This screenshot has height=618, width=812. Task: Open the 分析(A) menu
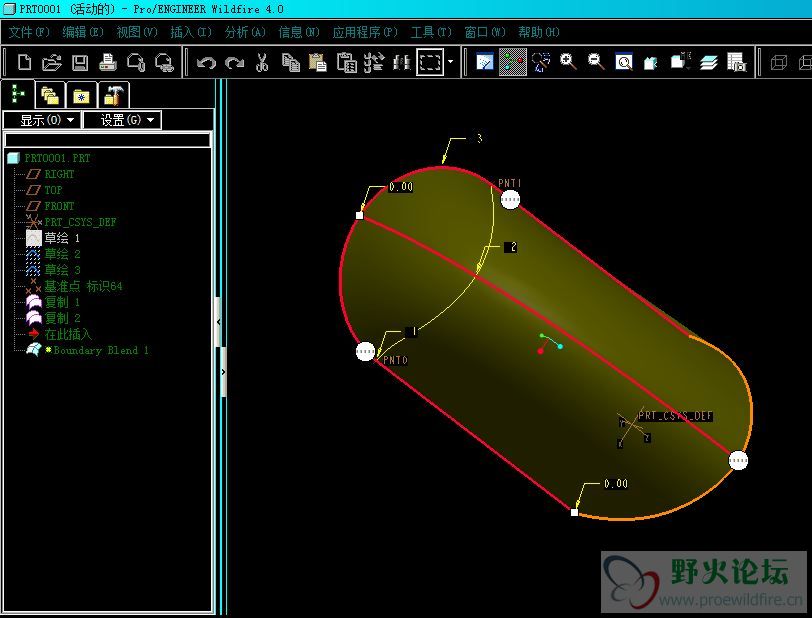(x=245, y=32)
